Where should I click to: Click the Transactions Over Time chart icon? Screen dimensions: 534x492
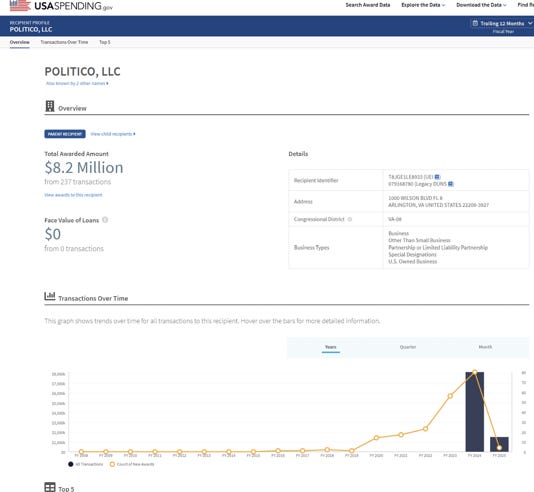[x=50, y=296]
